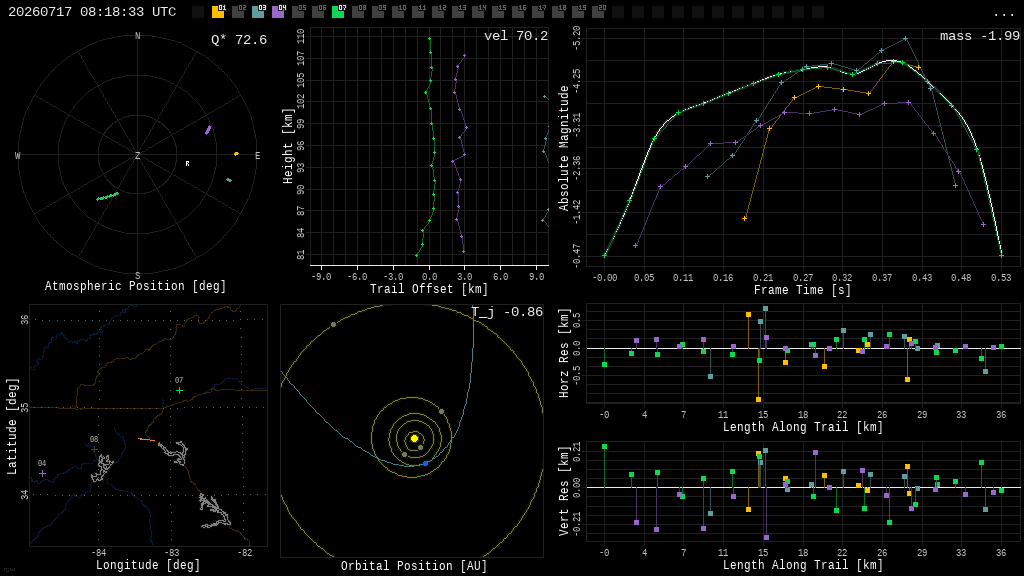Enable the grey station 02 box
Screen dimensions: 1024x576
(x=238, y=12)
